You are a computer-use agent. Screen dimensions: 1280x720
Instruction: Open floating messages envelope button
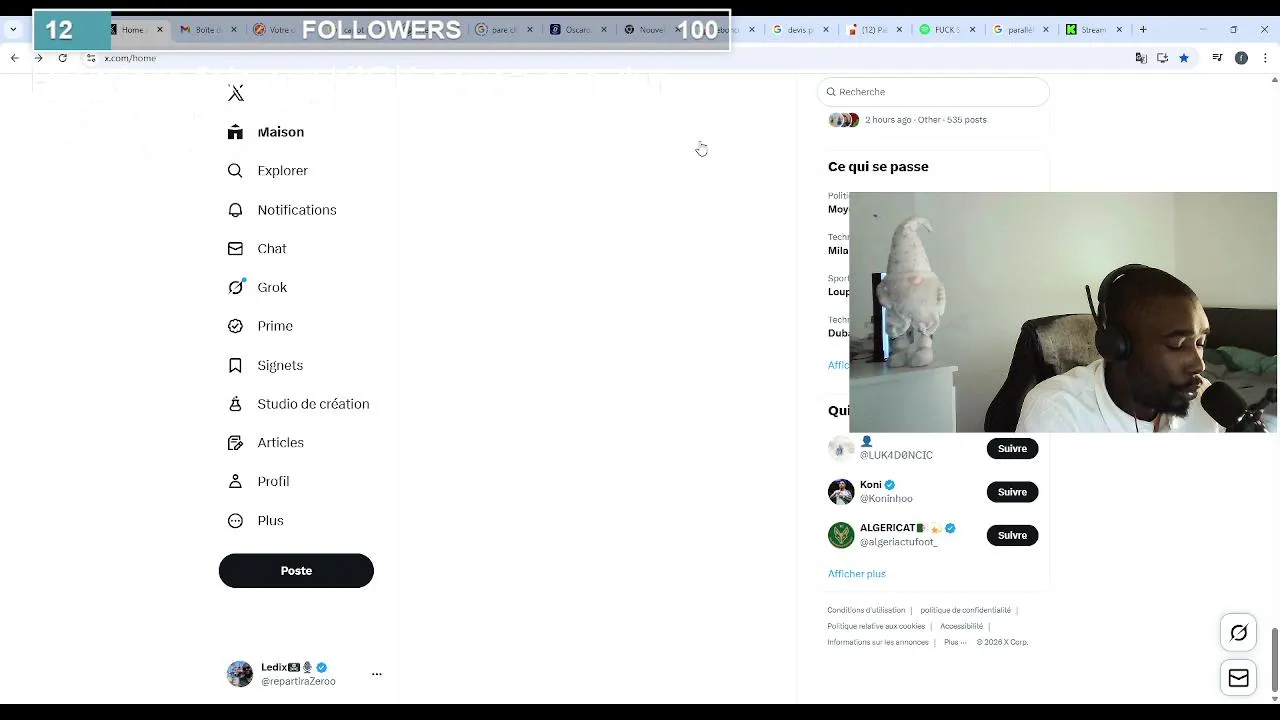coord(1238,678)
